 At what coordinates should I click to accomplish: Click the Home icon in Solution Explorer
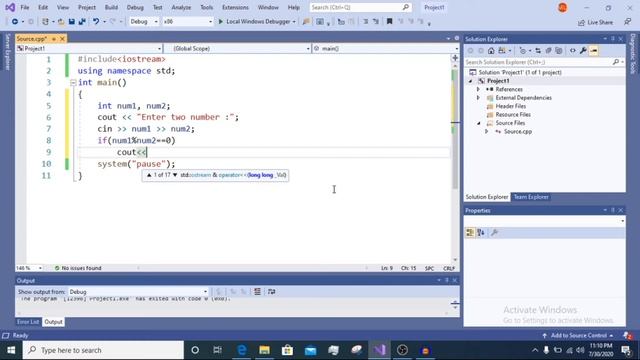click(491, 51)
